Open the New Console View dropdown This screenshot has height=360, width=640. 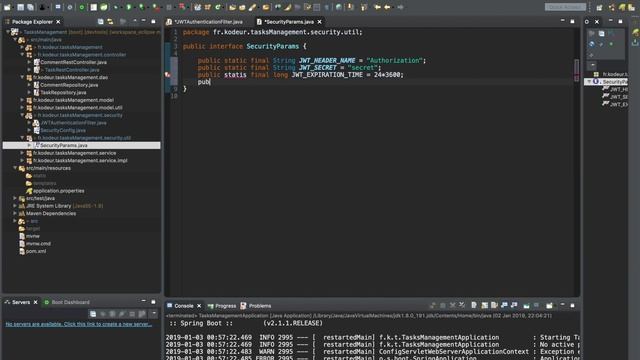coord(550,305)
